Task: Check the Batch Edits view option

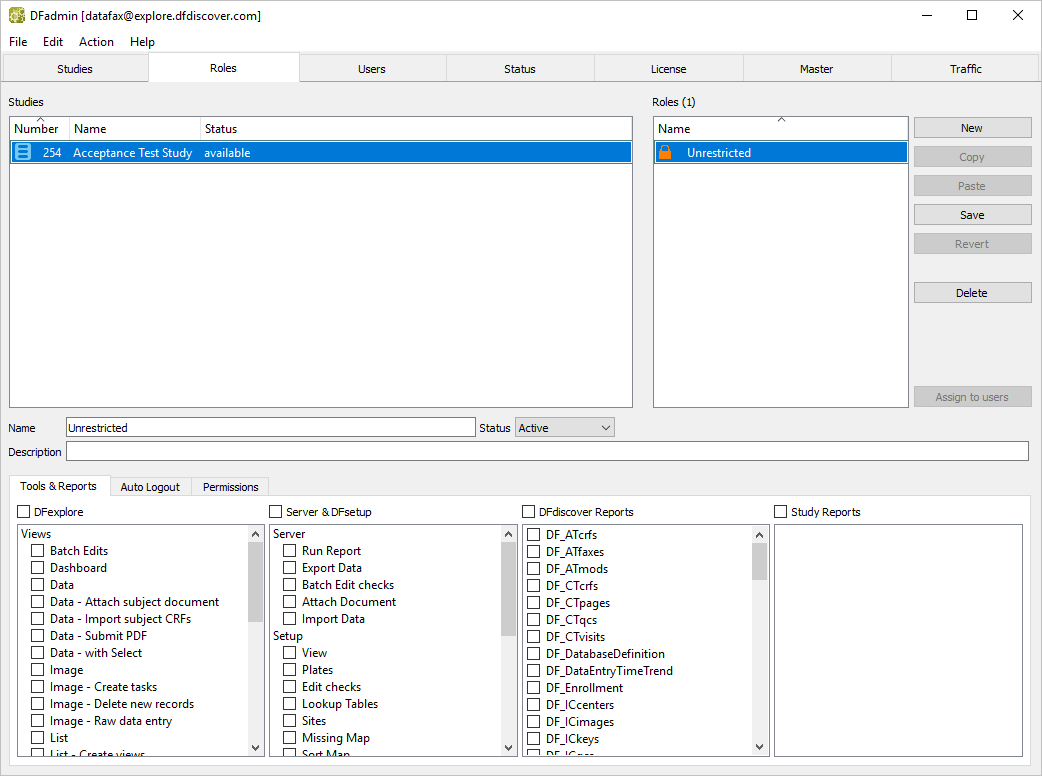Action: [37, 551]
